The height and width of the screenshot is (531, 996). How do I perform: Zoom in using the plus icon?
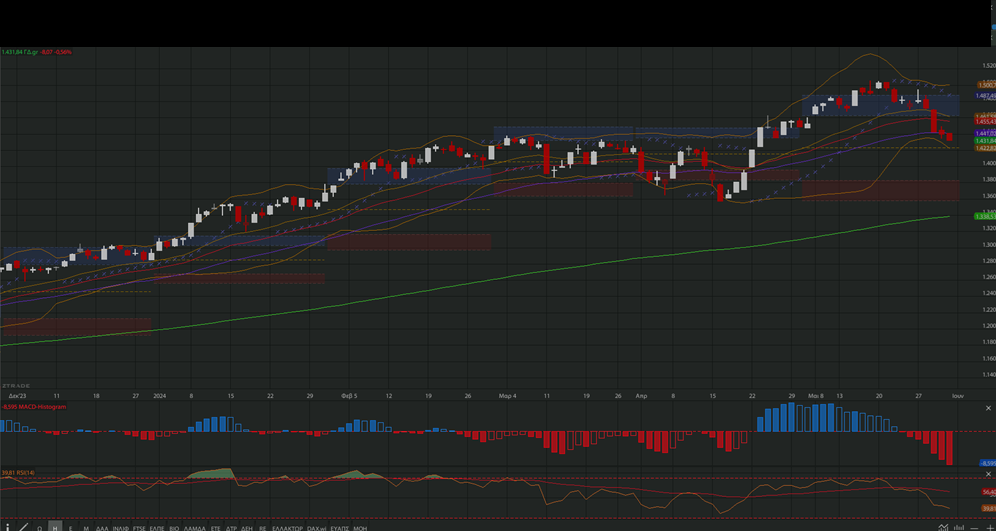(990, 528)
